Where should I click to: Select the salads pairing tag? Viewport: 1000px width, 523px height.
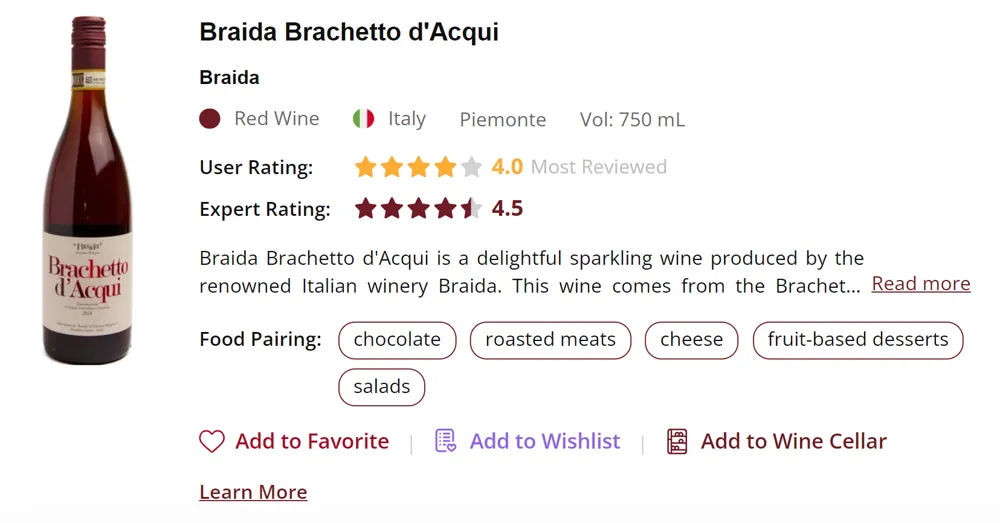tap(381, 387)
